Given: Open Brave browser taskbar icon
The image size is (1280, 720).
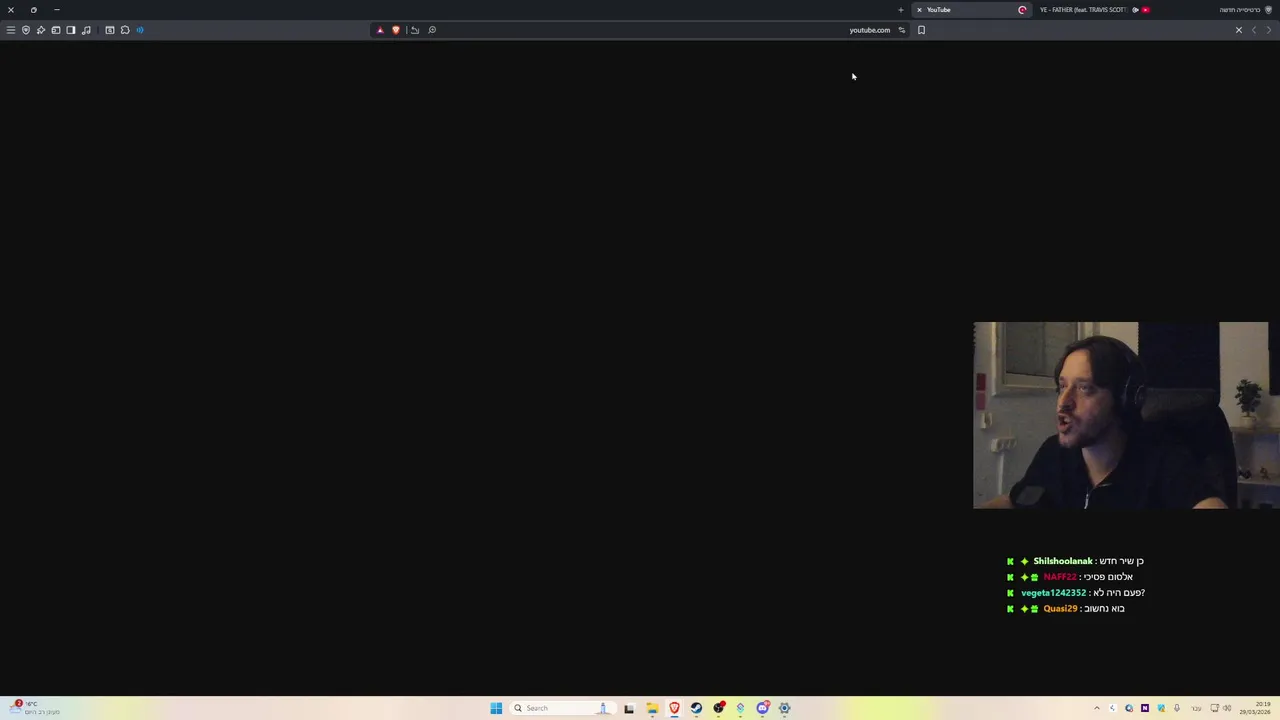Looking at the screenshot, I should click(x=674, y=708).
